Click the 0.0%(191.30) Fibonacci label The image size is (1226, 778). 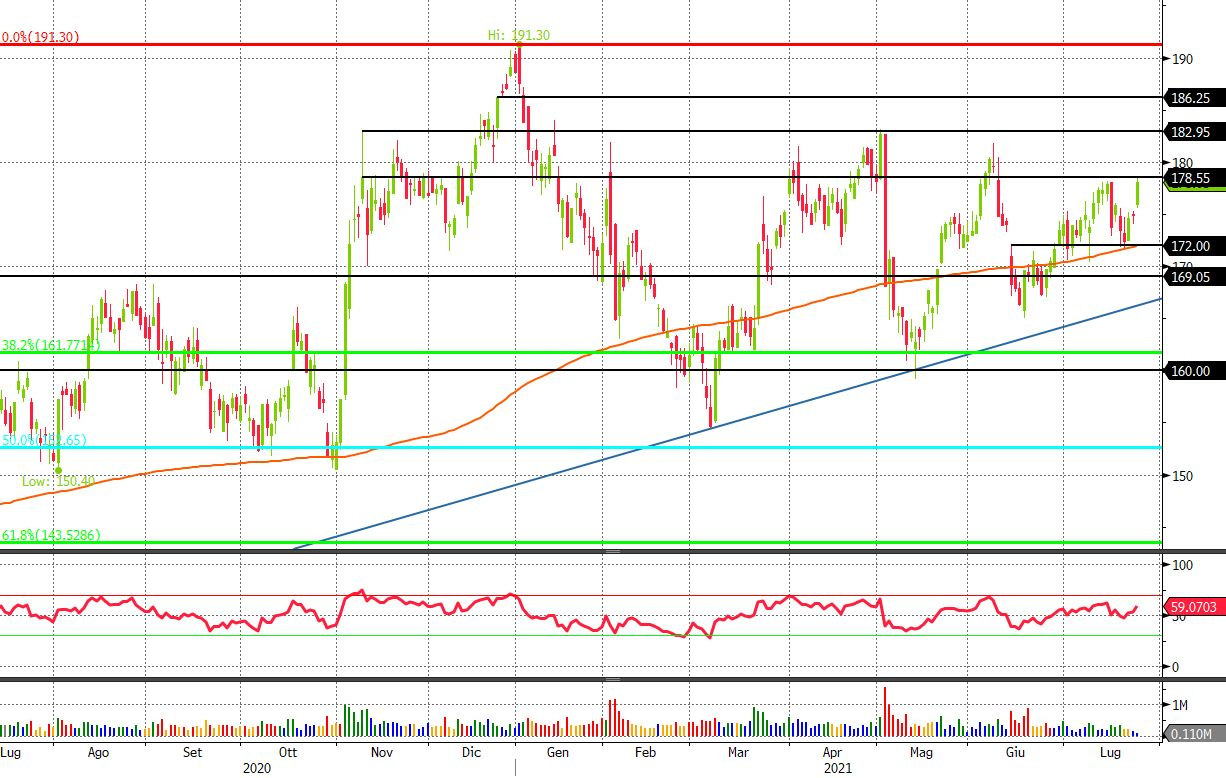click(x=41, y=37)
